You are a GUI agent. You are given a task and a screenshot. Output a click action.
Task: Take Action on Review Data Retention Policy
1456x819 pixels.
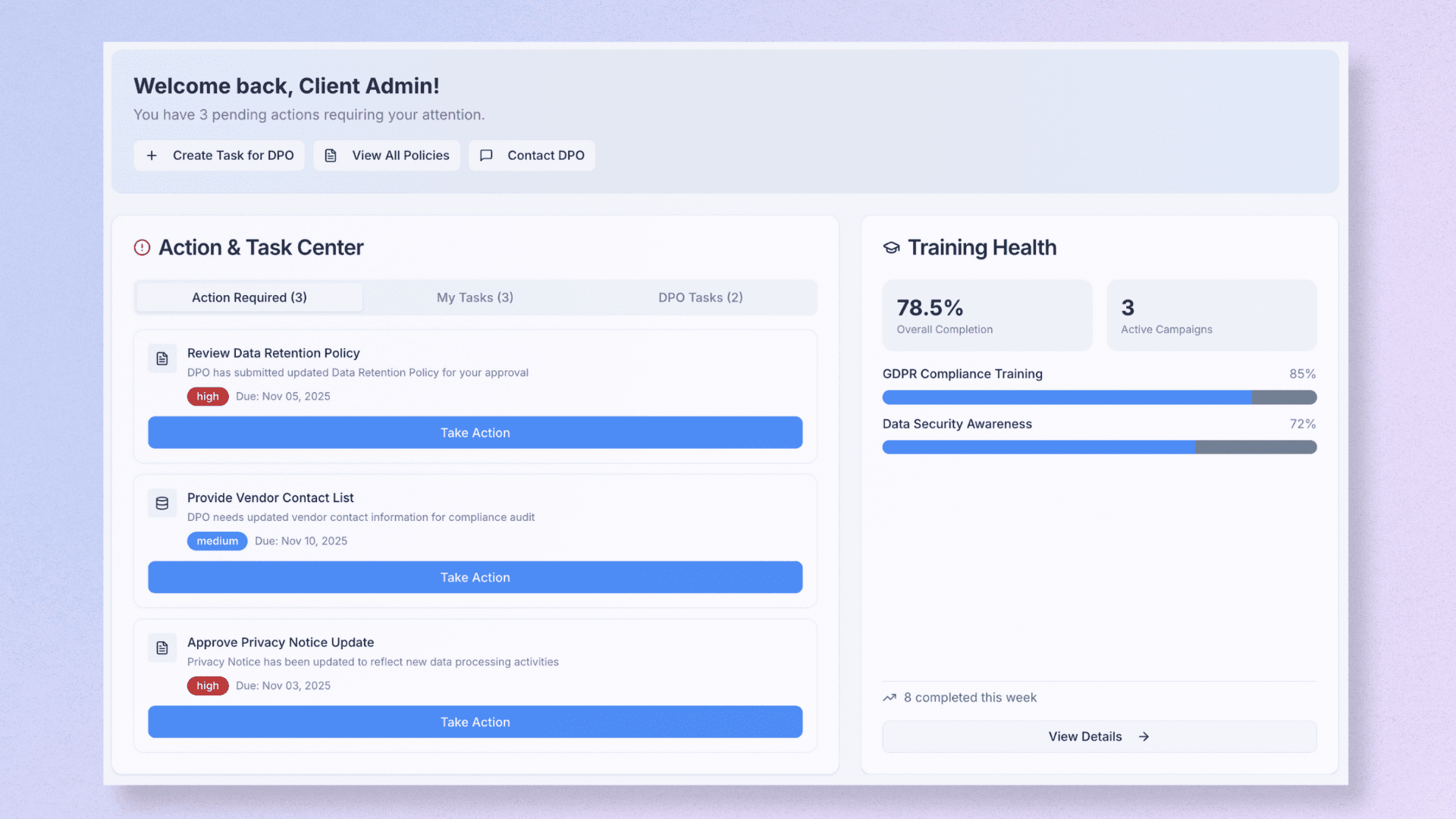[475, 433]
